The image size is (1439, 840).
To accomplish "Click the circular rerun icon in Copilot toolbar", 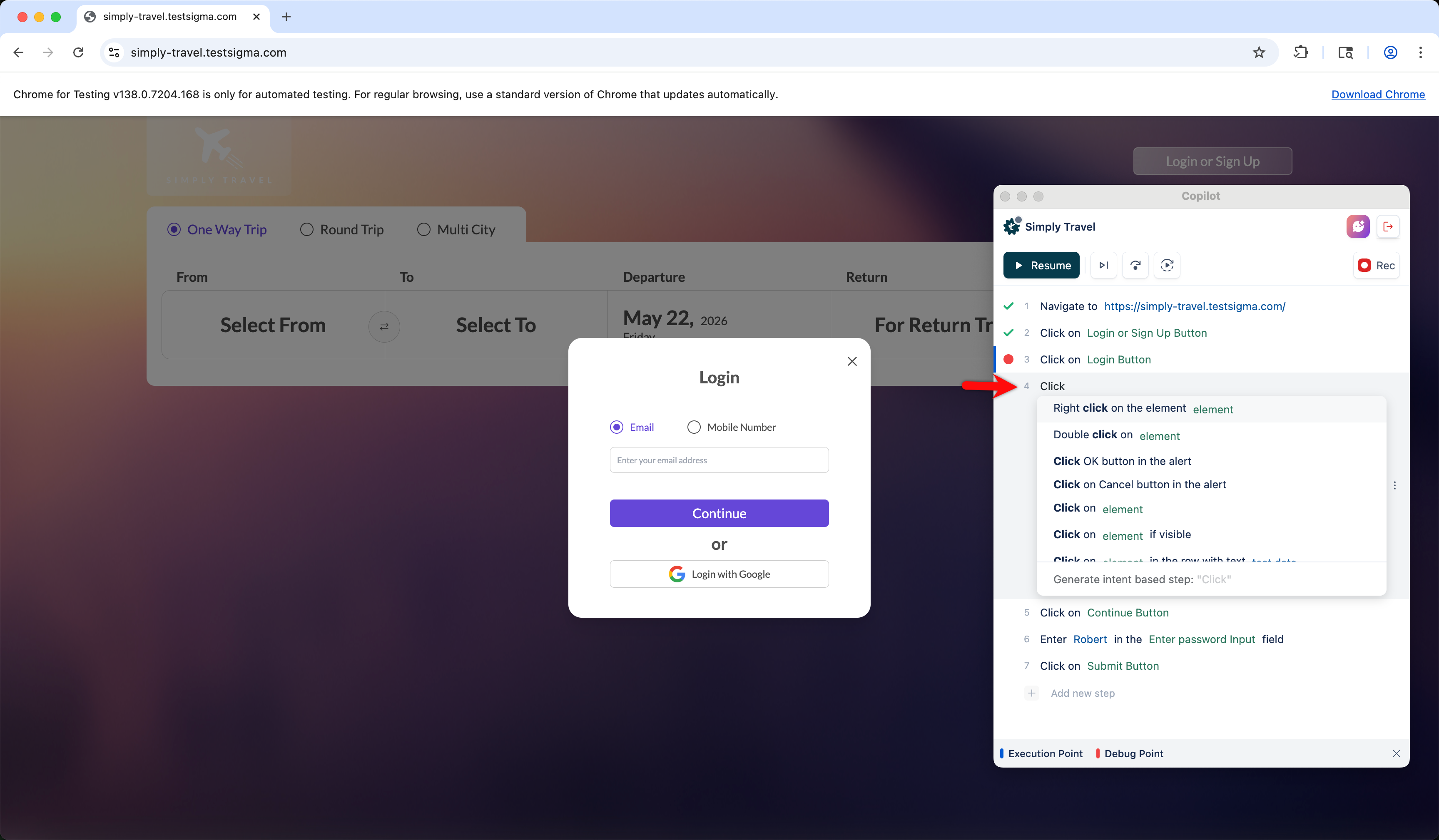I will click(x=1167, y=266).
